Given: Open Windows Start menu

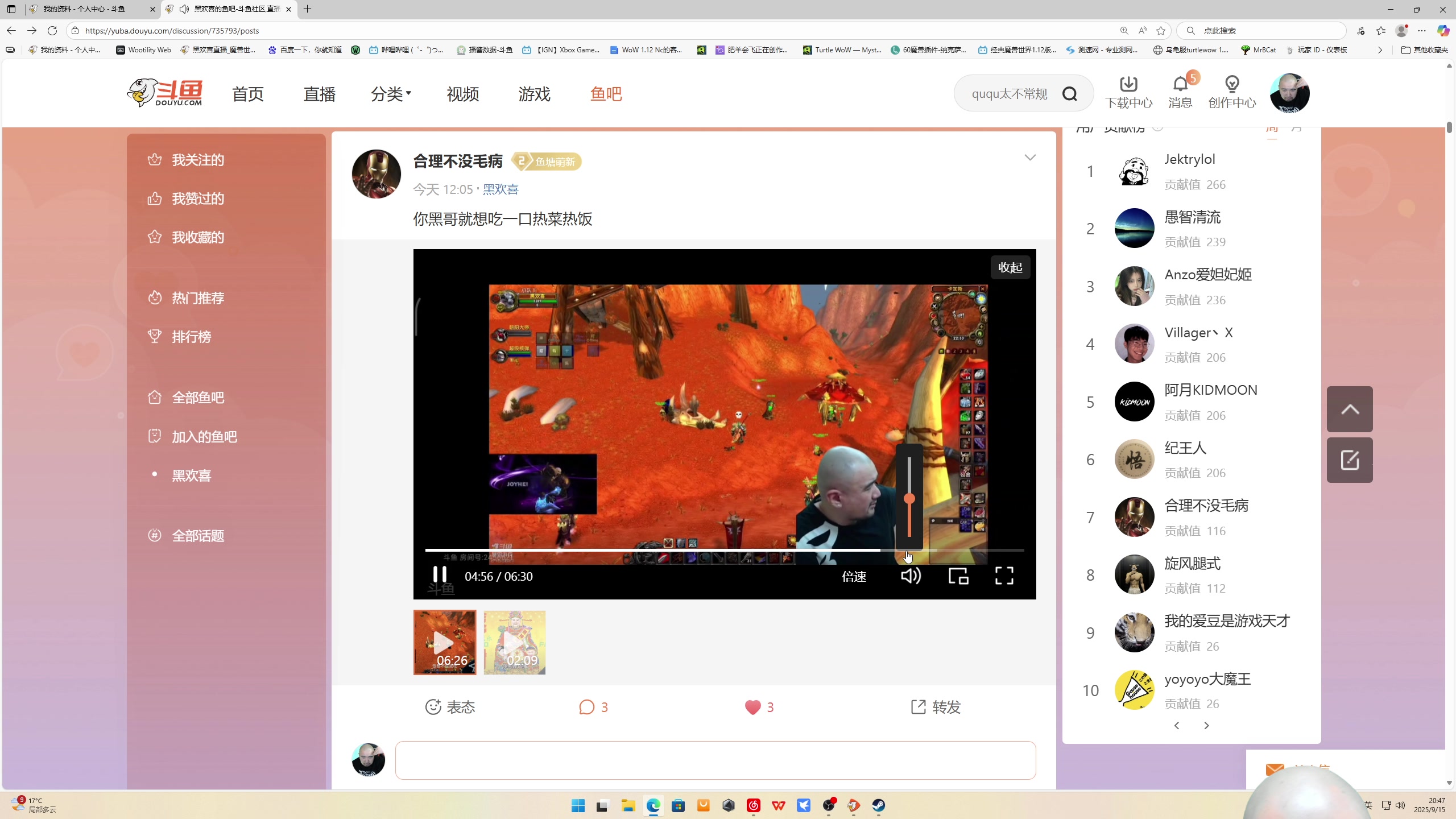Looking at the screenshot, I should tap(578, 805).
